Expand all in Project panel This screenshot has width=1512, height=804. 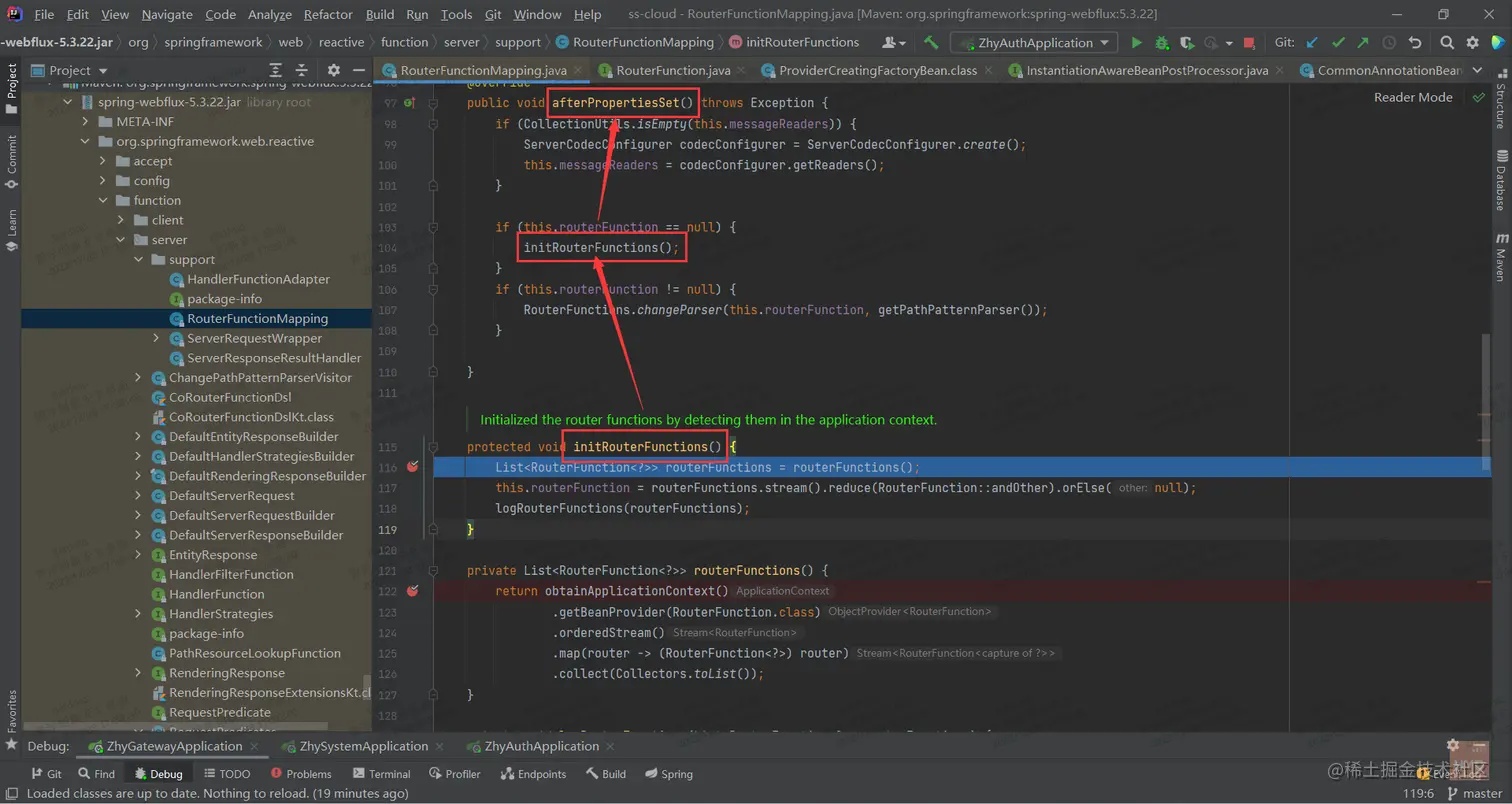276,70
